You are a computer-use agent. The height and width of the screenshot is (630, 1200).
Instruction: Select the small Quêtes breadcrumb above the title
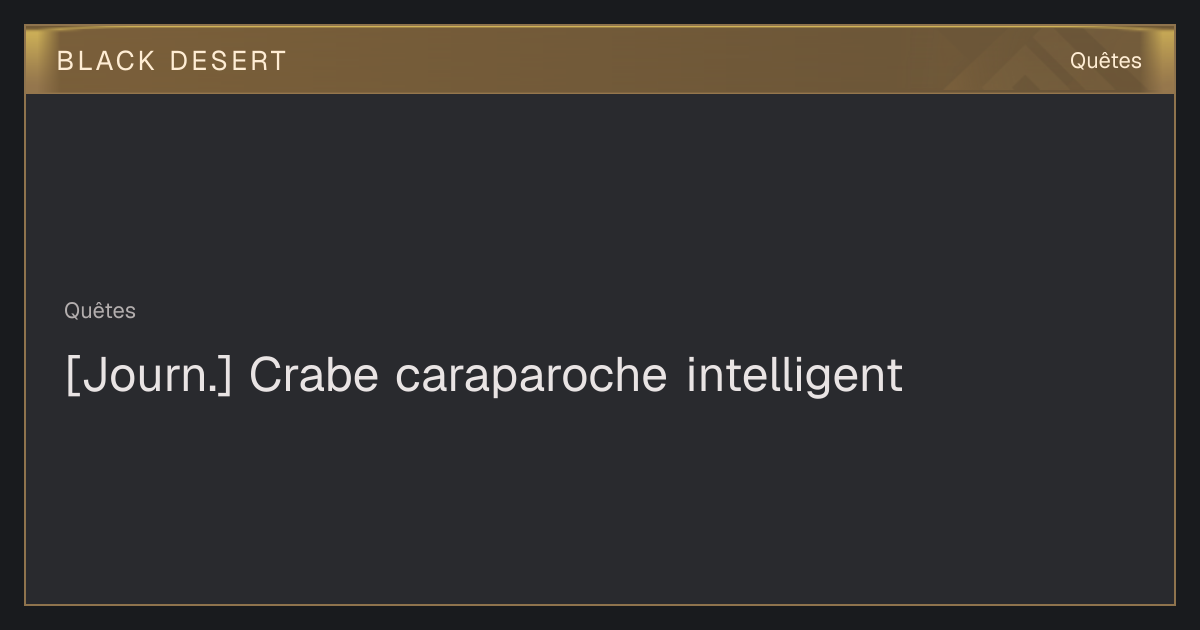pyautogui.click(x=100, y=311)
